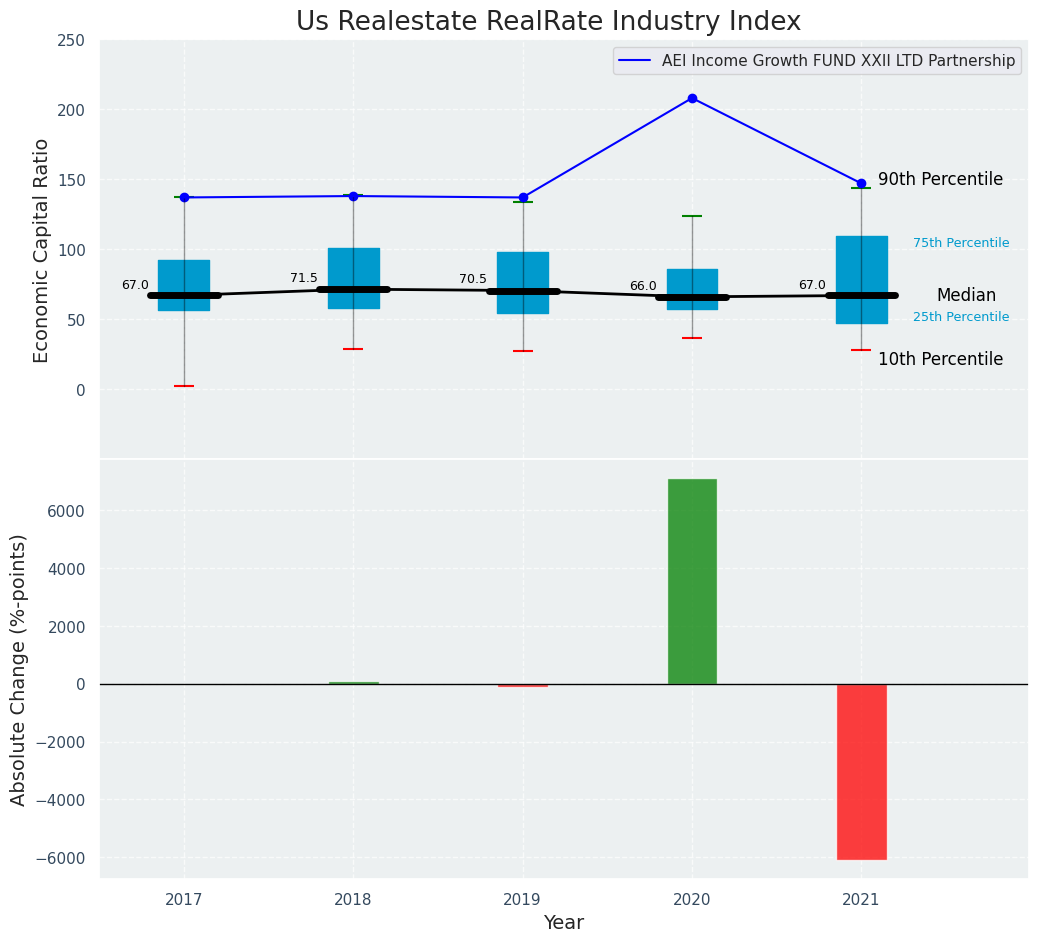Select the blue 2021 line marker
This screenshot has height=942, width=1039.
[861, 183]
